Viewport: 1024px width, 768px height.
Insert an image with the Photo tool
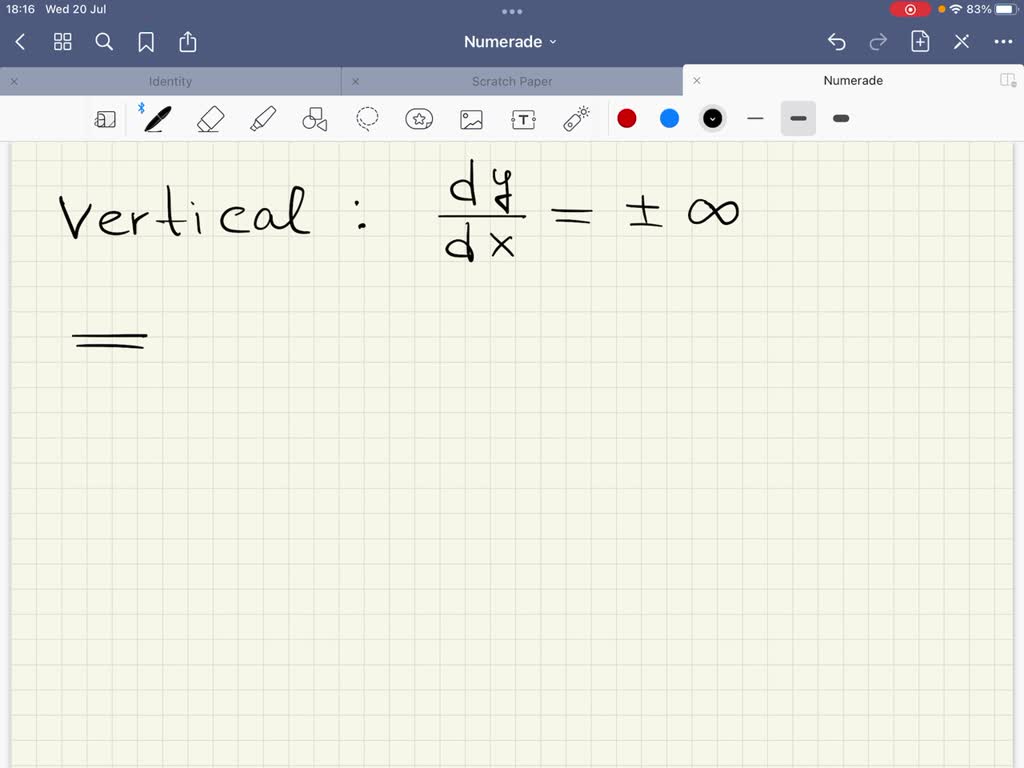click(471, 118)
